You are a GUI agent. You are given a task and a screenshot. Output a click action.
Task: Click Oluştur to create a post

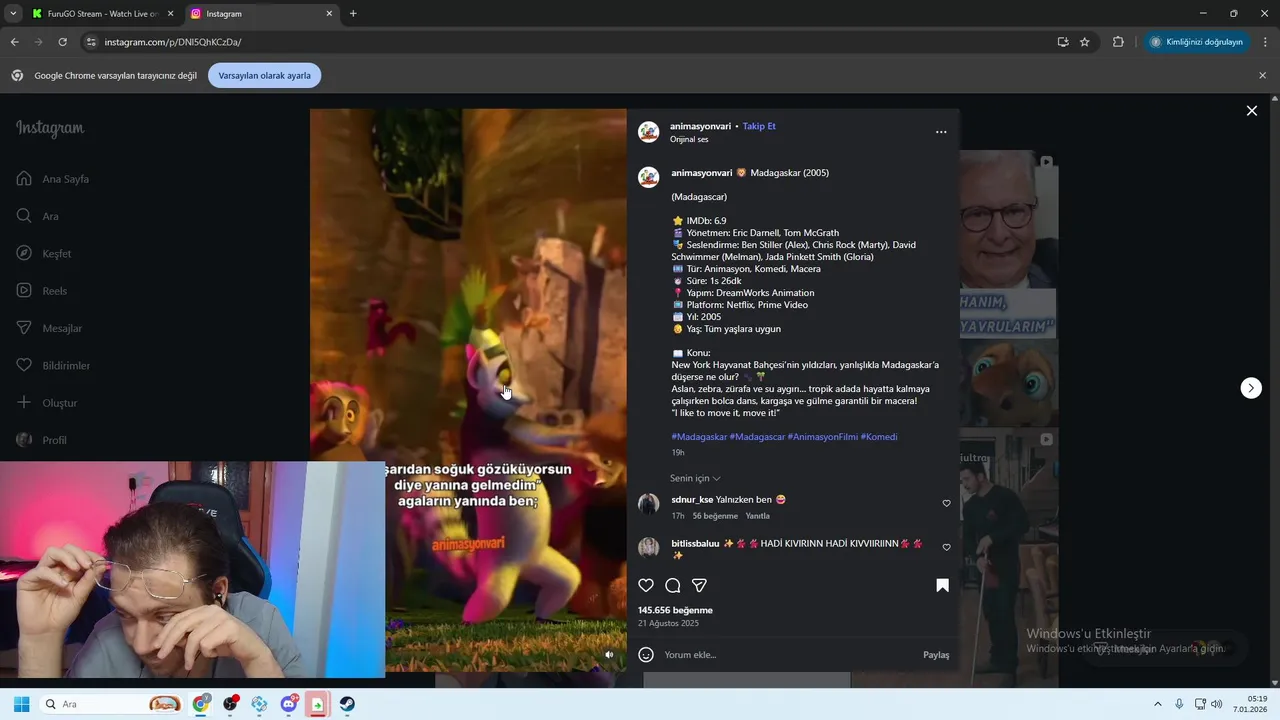click(47, 403)
